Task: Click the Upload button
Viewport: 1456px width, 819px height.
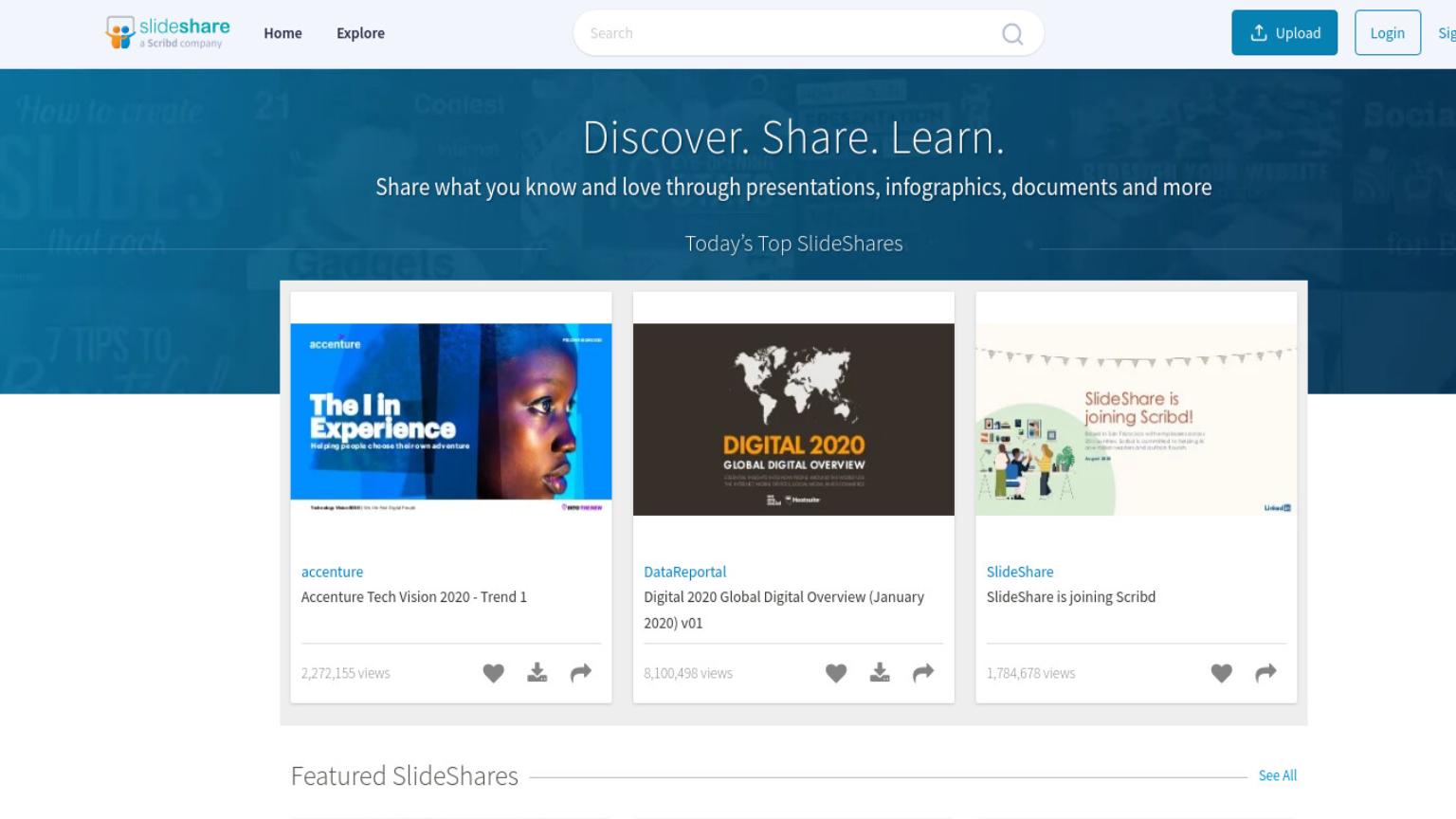Action: click(1284, 33)
